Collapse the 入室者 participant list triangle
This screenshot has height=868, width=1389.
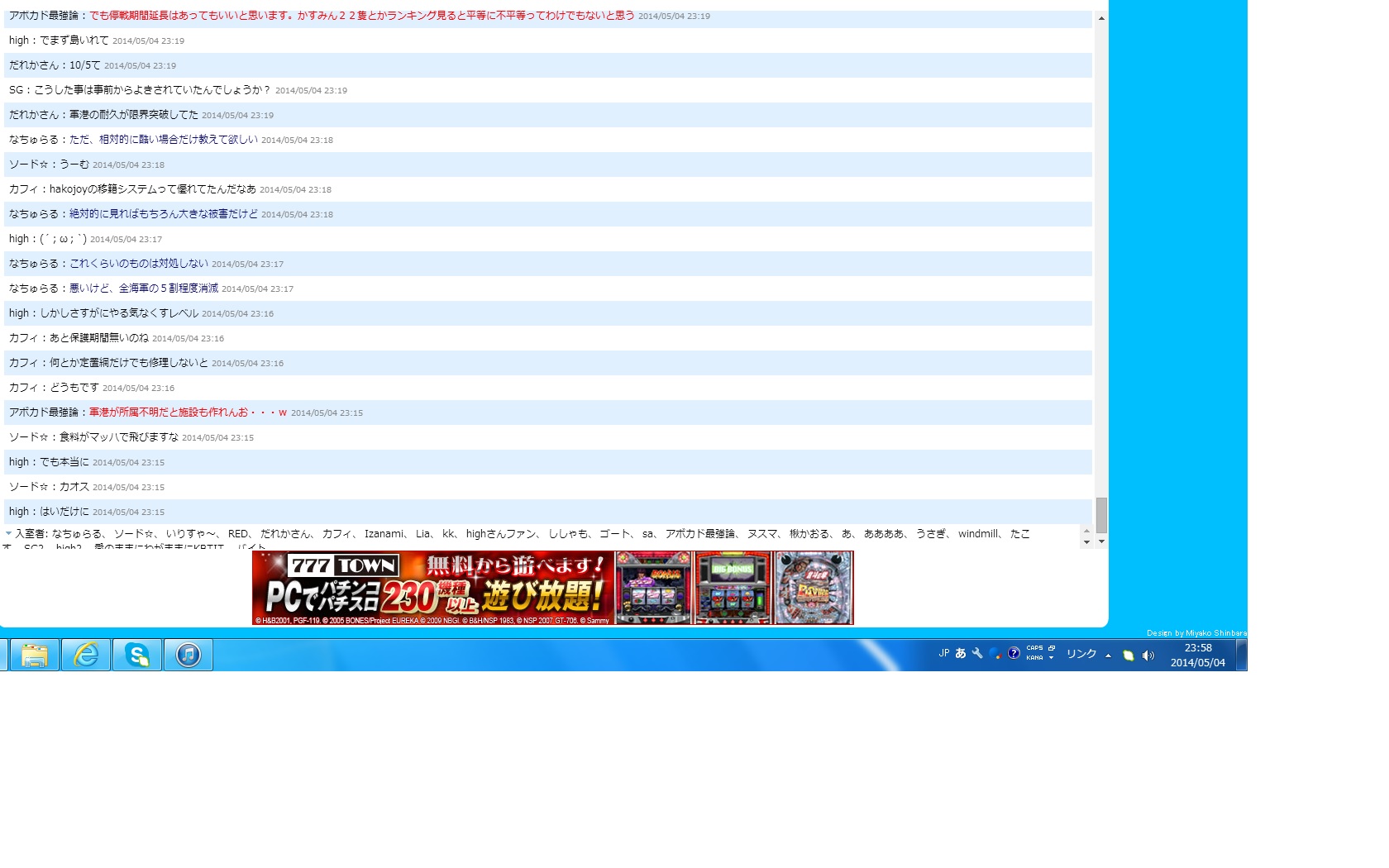8,533
